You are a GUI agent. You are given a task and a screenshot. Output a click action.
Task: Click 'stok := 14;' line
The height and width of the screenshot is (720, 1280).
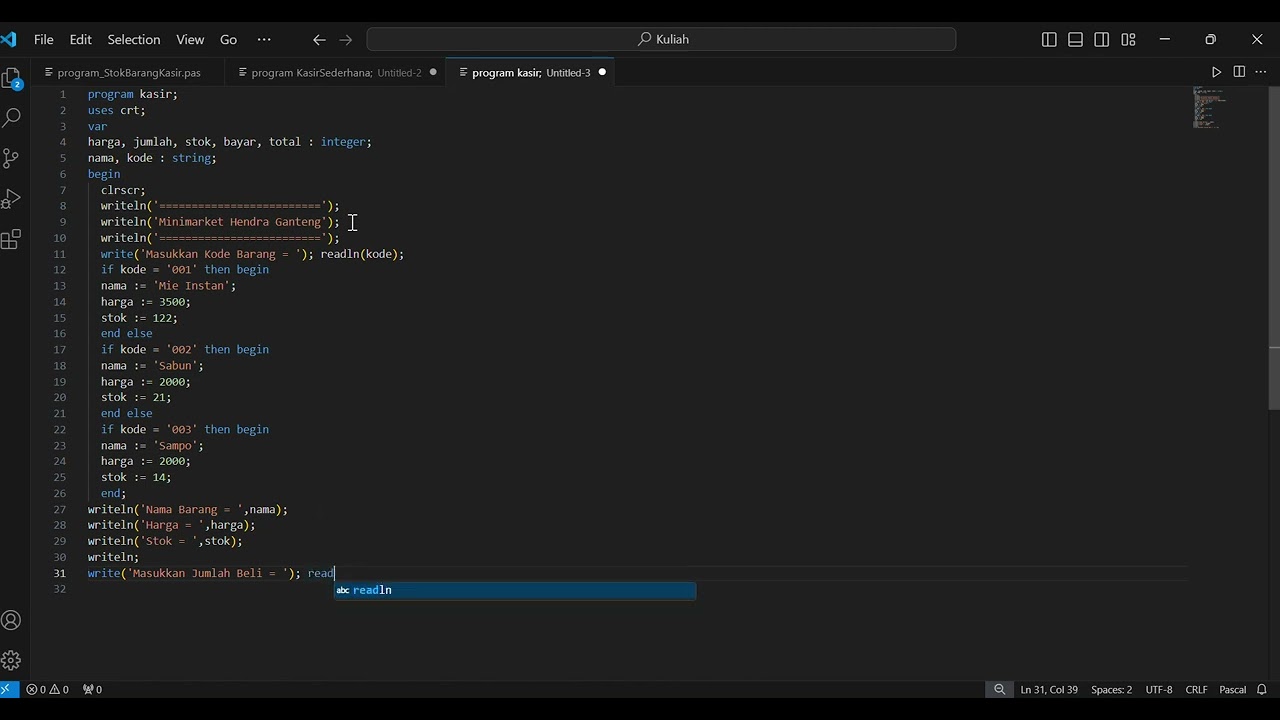tap(136, 478)
